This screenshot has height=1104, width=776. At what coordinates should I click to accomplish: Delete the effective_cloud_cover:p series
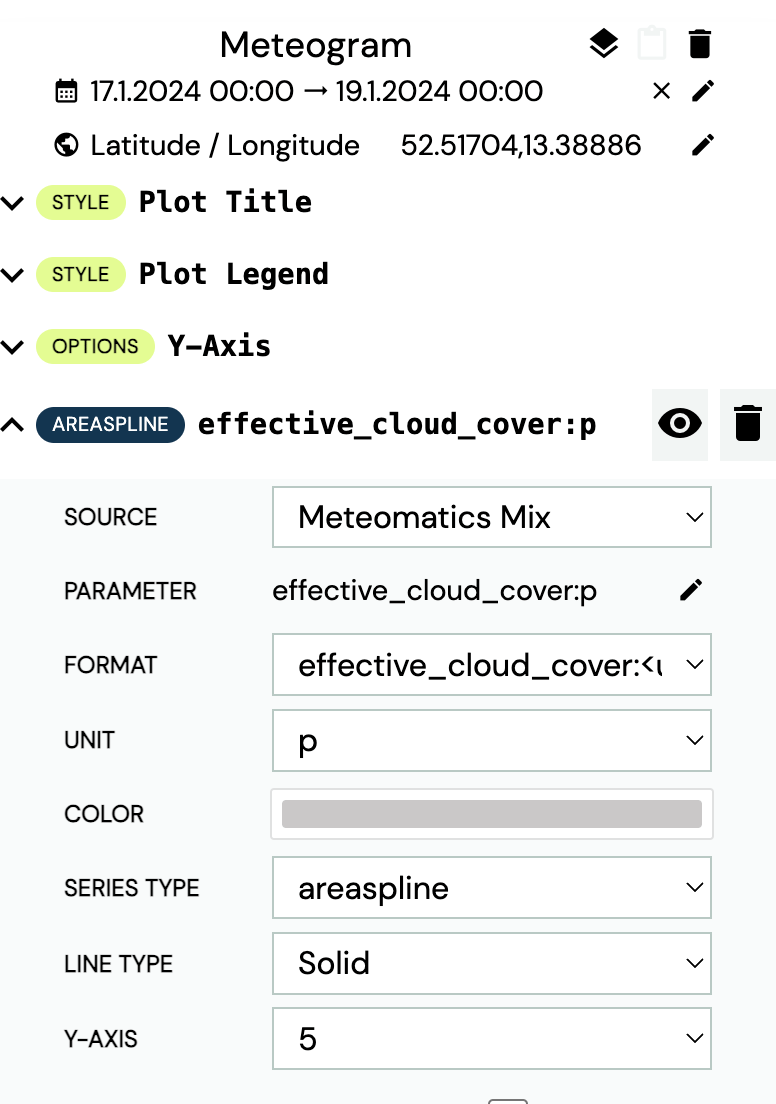(747, 424)
